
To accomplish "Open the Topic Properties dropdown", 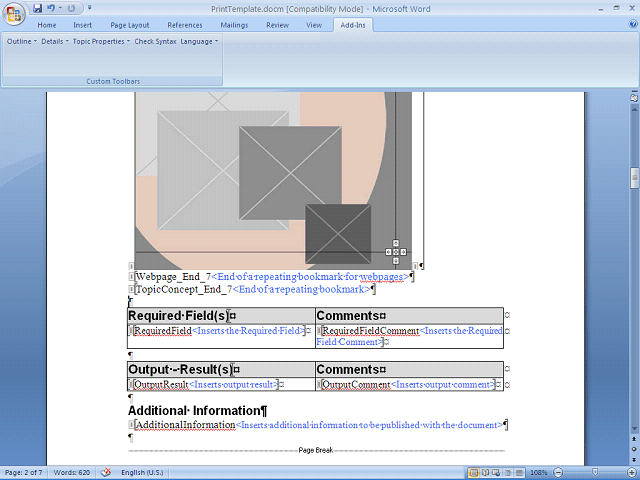I will (x=101, y=41).
